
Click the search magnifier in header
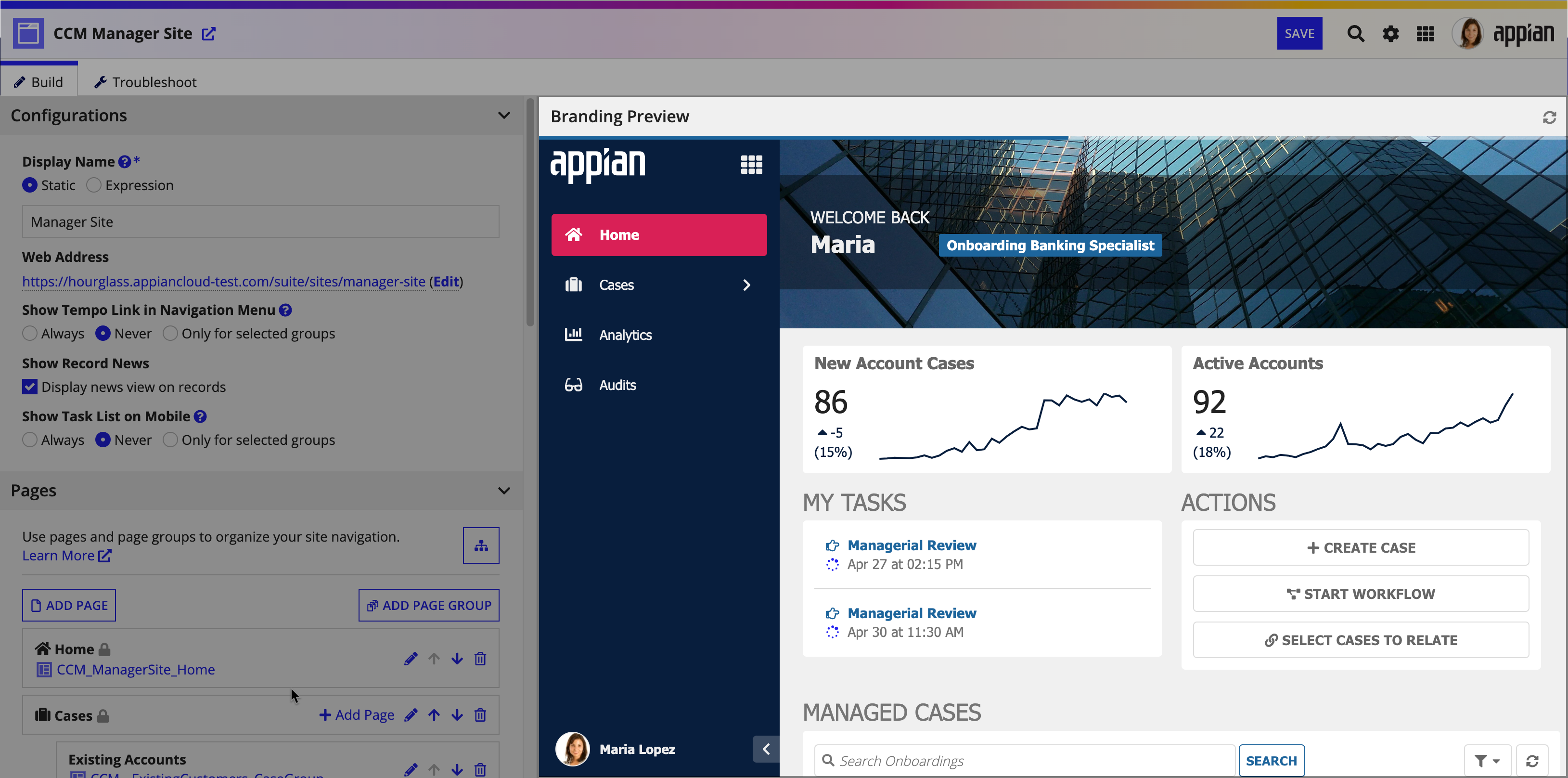click(x=1355, y=34)
